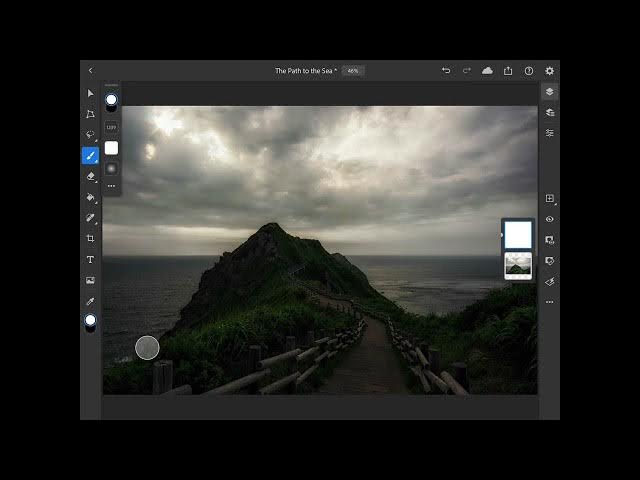Select the Eraser tool
640x480 pixels.
click(90, 176)
